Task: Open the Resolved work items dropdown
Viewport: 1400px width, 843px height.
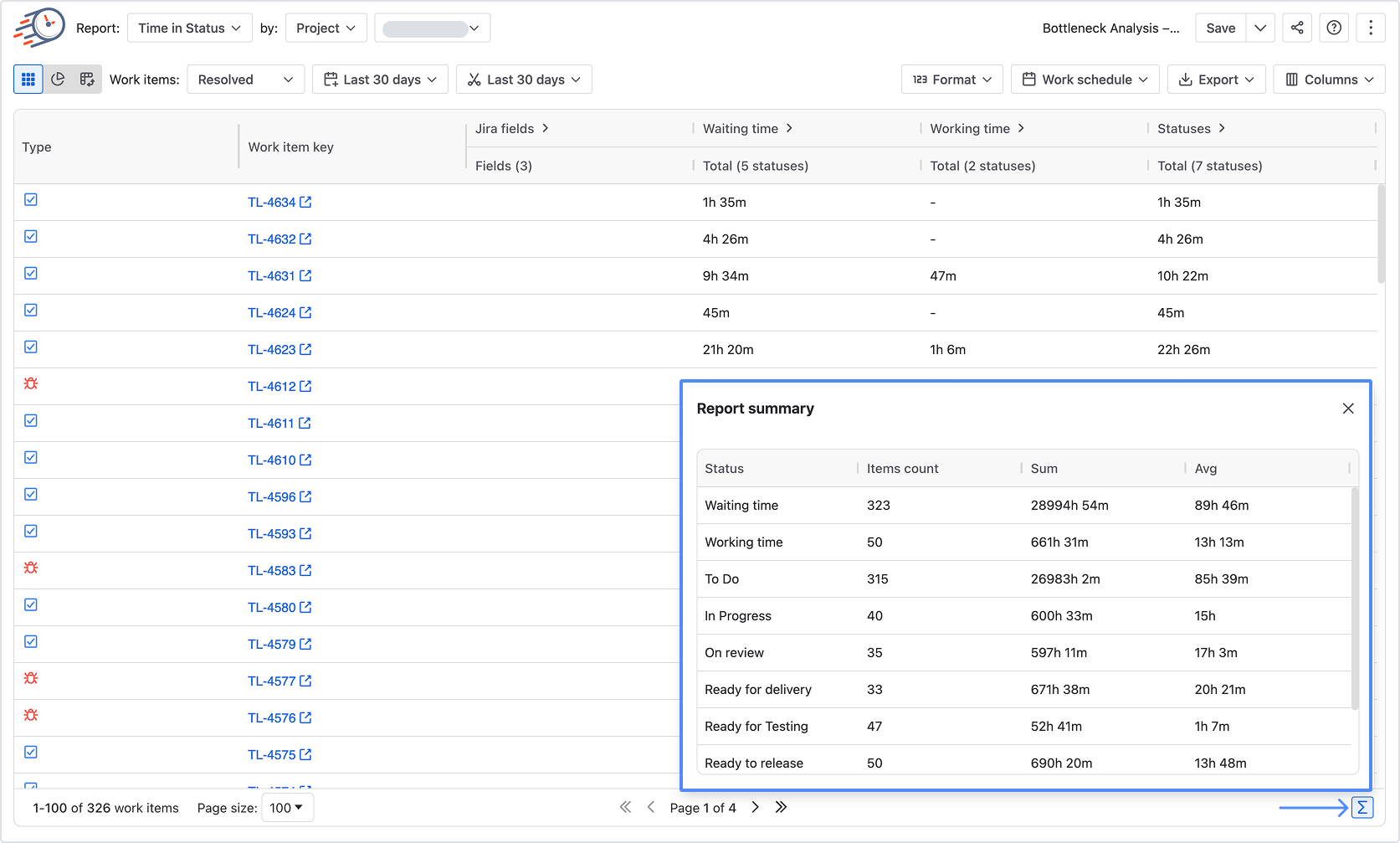Action: click(x=246, y=80)
